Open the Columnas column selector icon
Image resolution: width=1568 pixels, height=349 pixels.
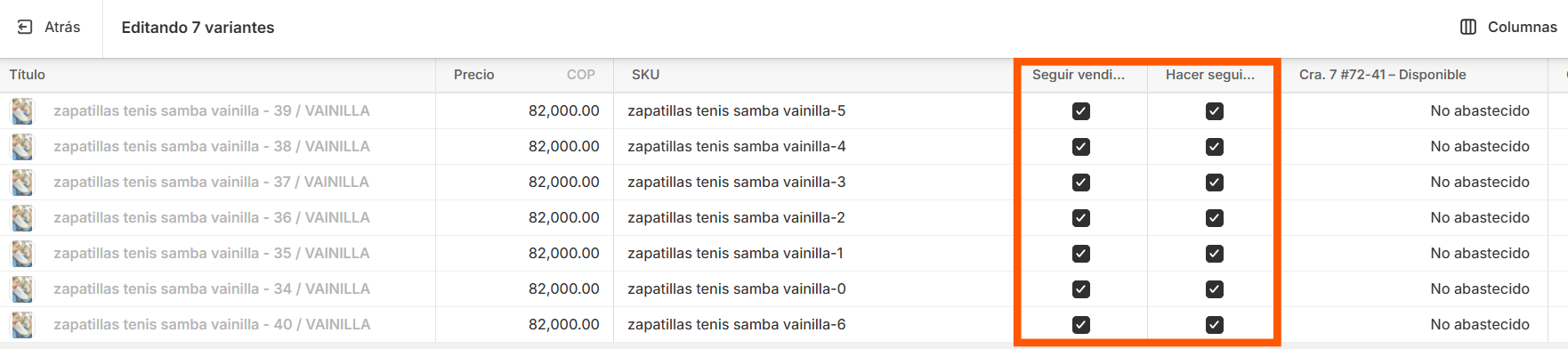tap(1468, 28)
